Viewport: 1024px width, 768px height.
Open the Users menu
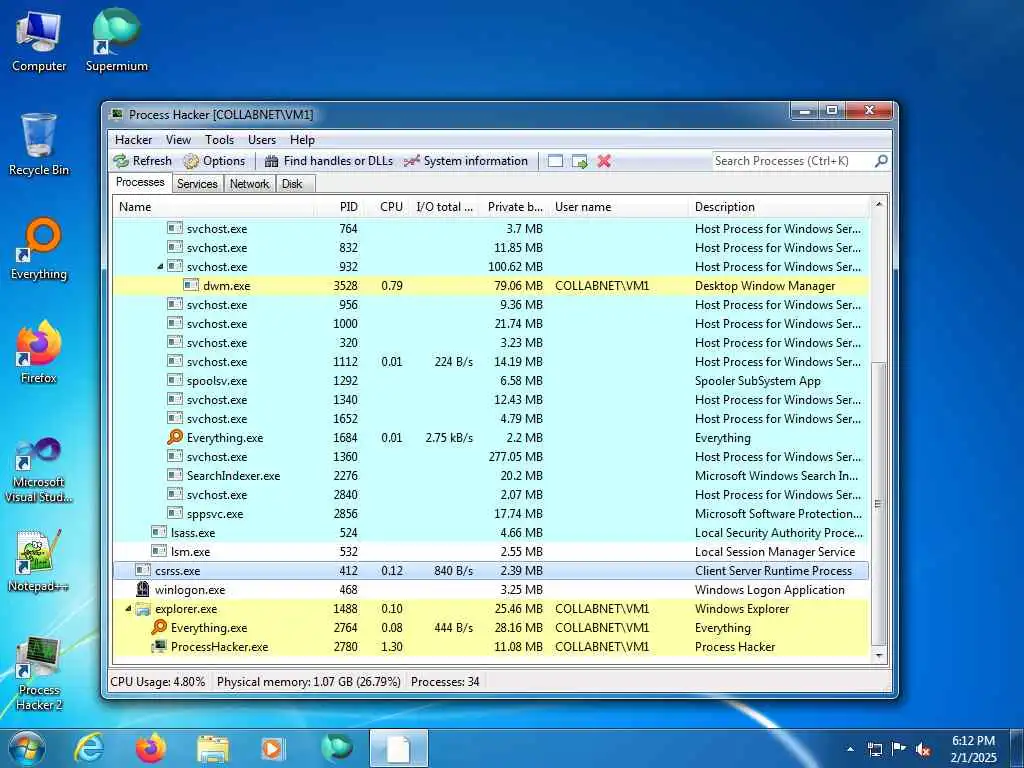click(262, 140)
